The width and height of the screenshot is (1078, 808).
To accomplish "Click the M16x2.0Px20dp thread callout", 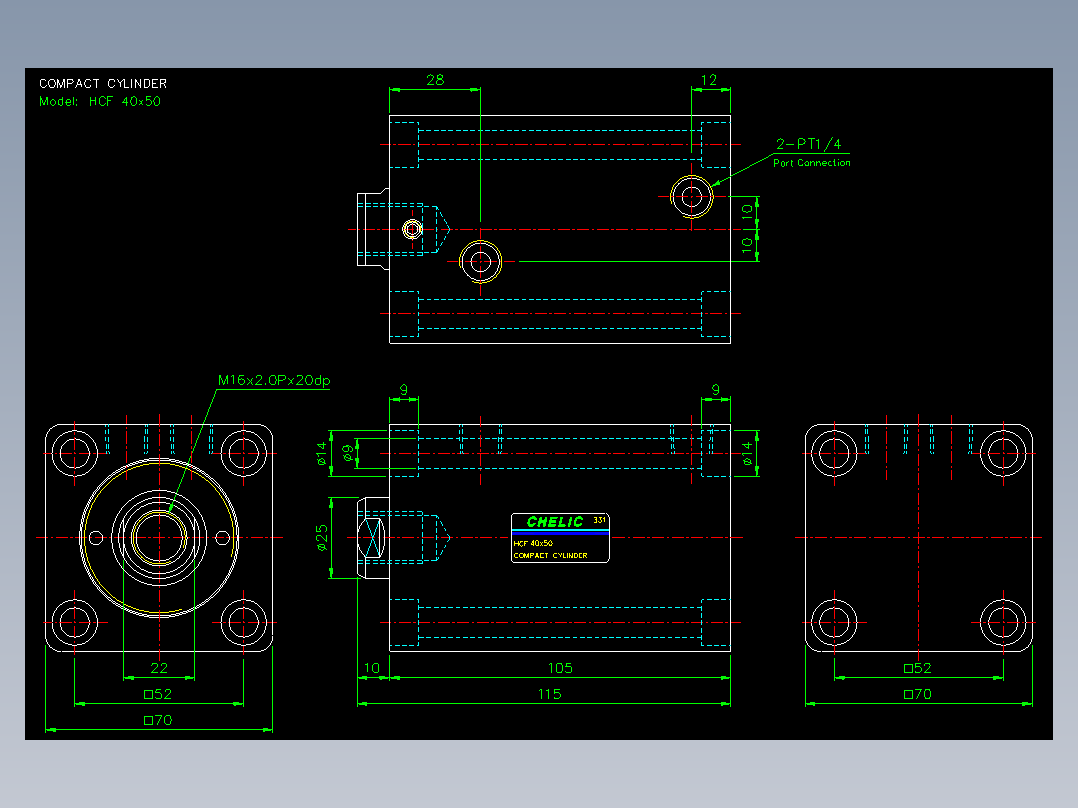I will pyautogui.click(x=274, y=380).
